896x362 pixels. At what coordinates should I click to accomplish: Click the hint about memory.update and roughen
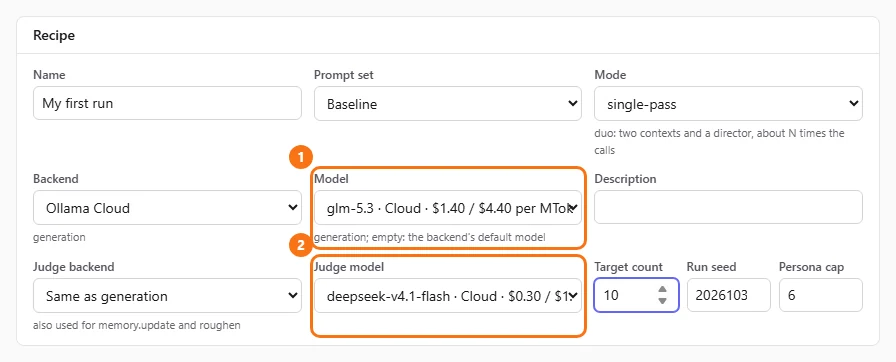coord(137,325)
